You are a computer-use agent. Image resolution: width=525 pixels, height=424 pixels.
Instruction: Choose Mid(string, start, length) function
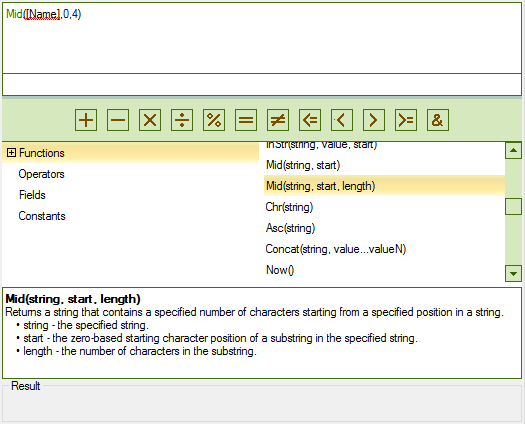pyautogui.click(x=384, y=186)
